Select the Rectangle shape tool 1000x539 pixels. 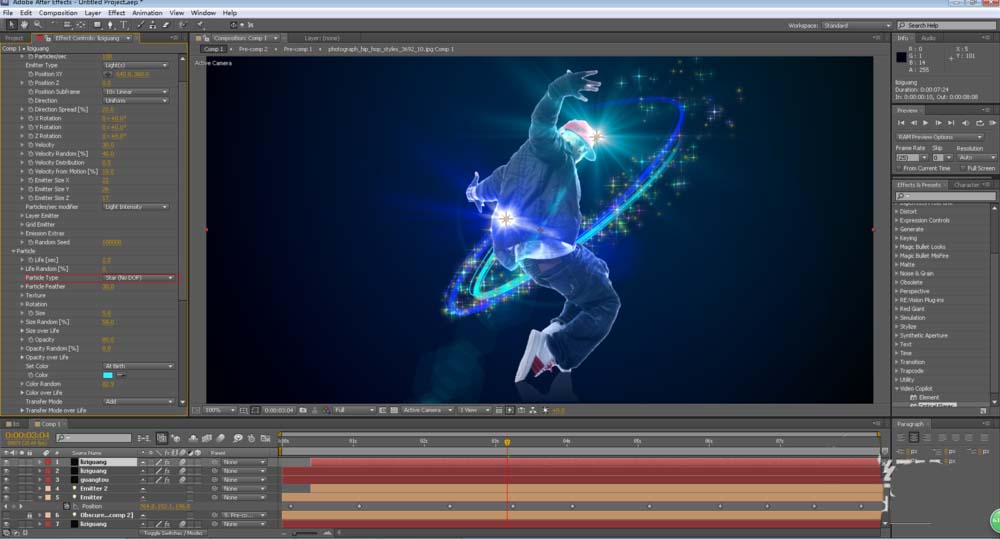pos(97,25)
